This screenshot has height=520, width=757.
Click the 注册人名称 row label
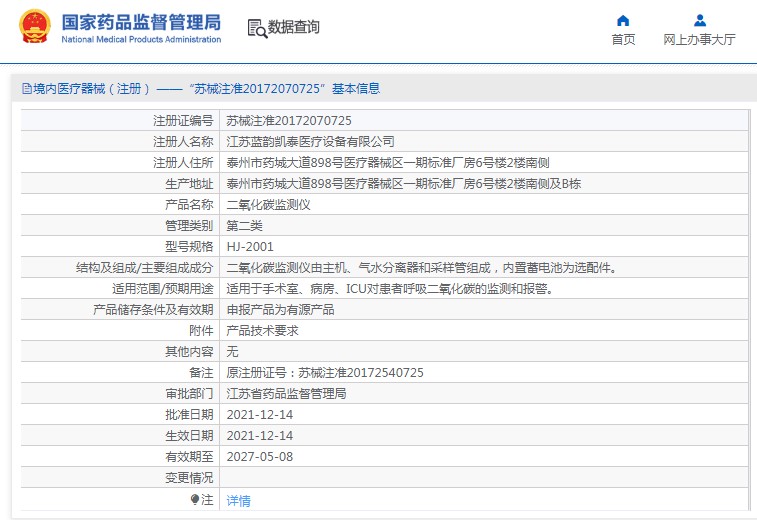(x=183, y=141)
